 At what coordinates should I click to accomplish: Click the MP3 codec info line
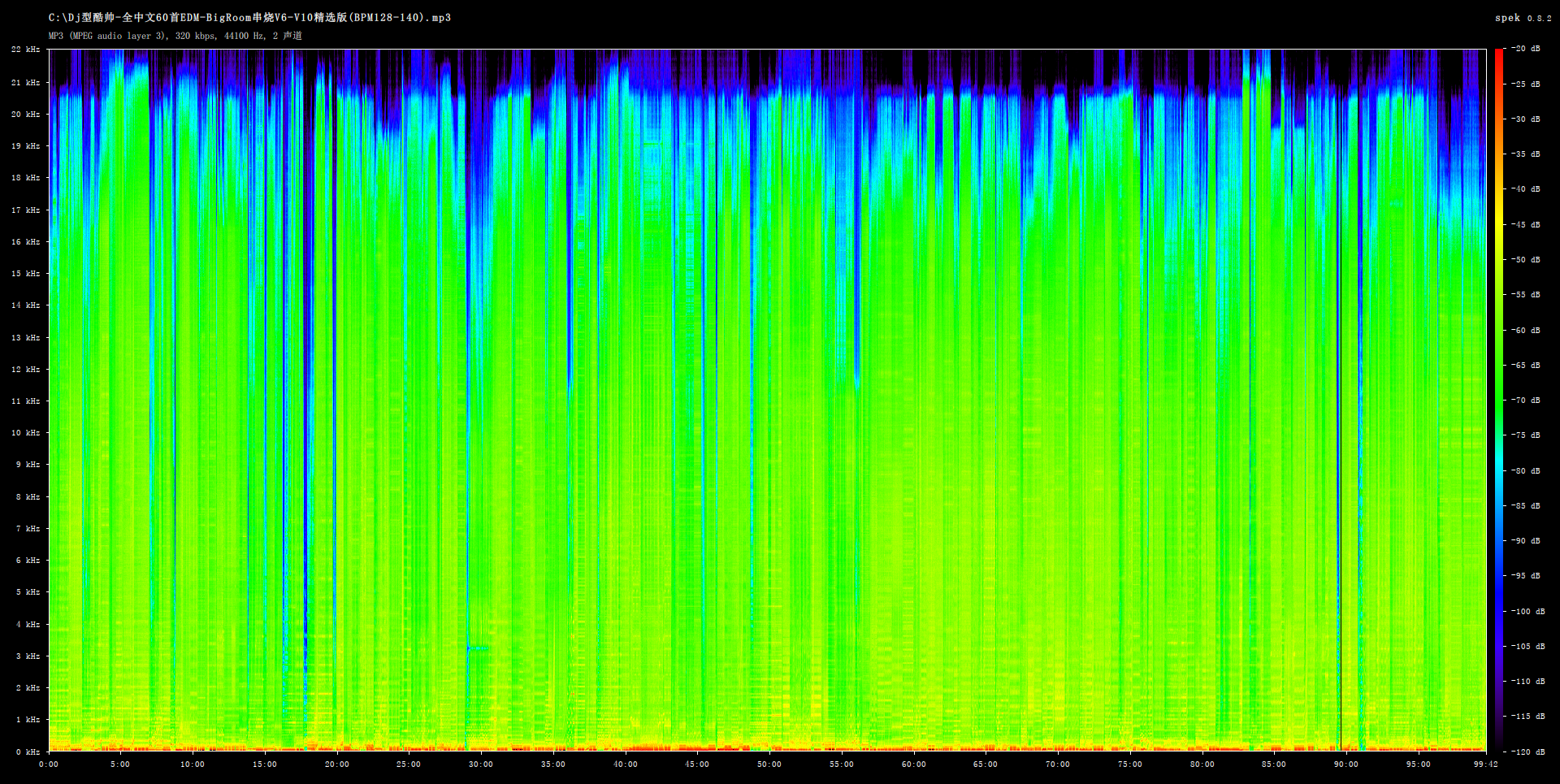click(175, 36)
